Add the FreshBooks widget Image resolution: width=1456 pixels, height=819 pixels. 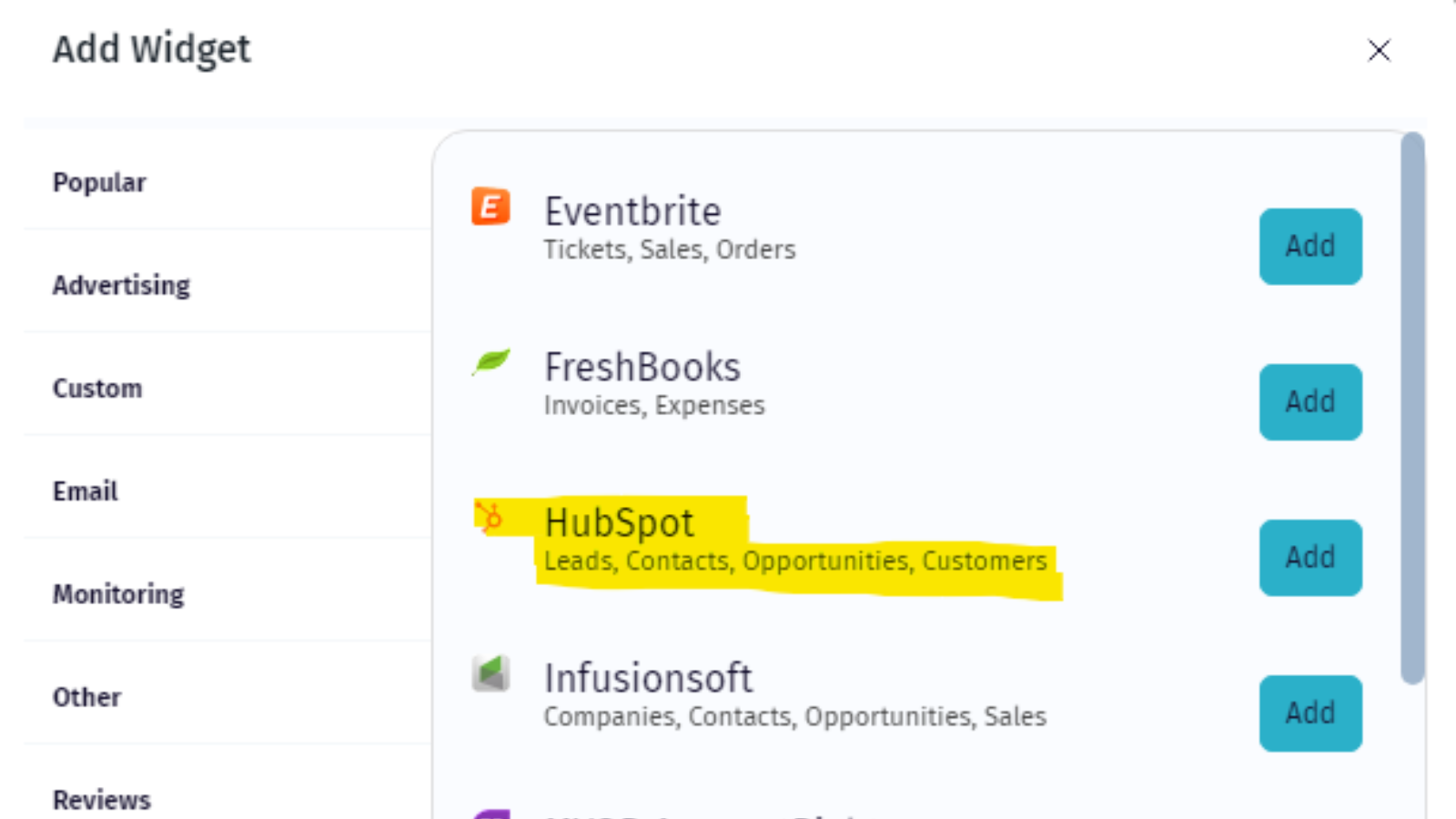coord(1310,401)
